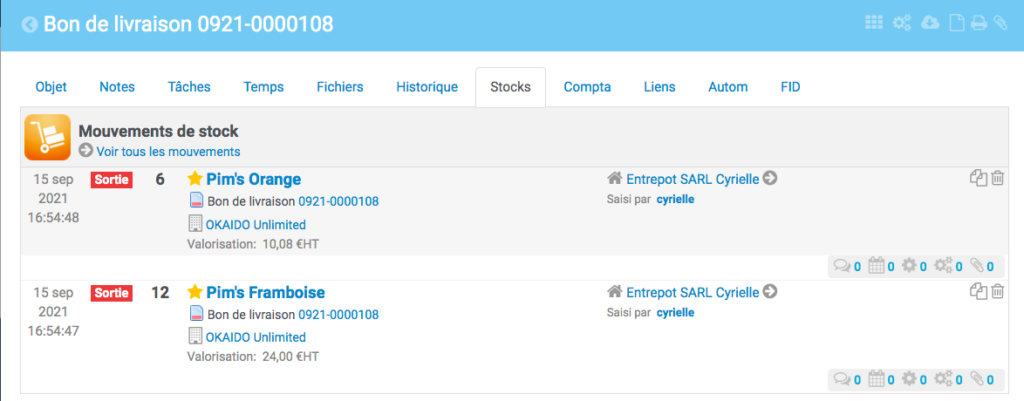Click the trash icon on Pim's Orange row
Screen dimensions: 1024x401
997,178
